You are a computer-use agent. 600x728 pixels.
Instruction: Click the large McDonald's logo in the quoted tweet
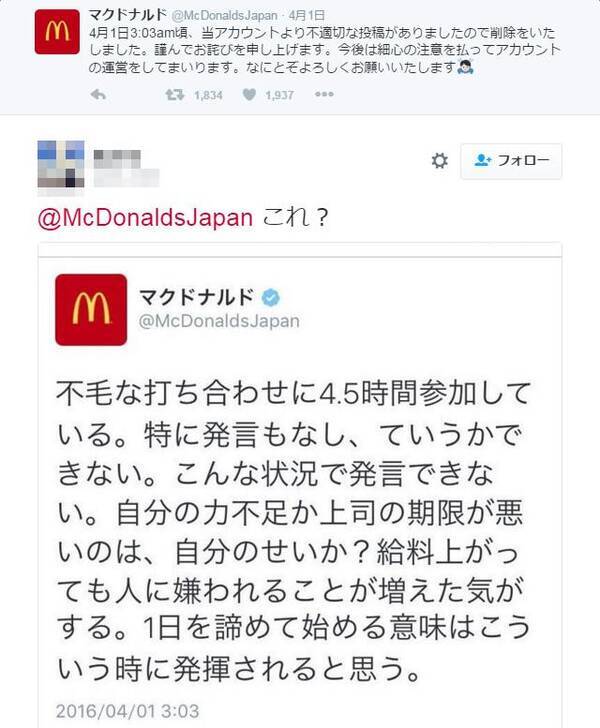click(x=91, y=309)
